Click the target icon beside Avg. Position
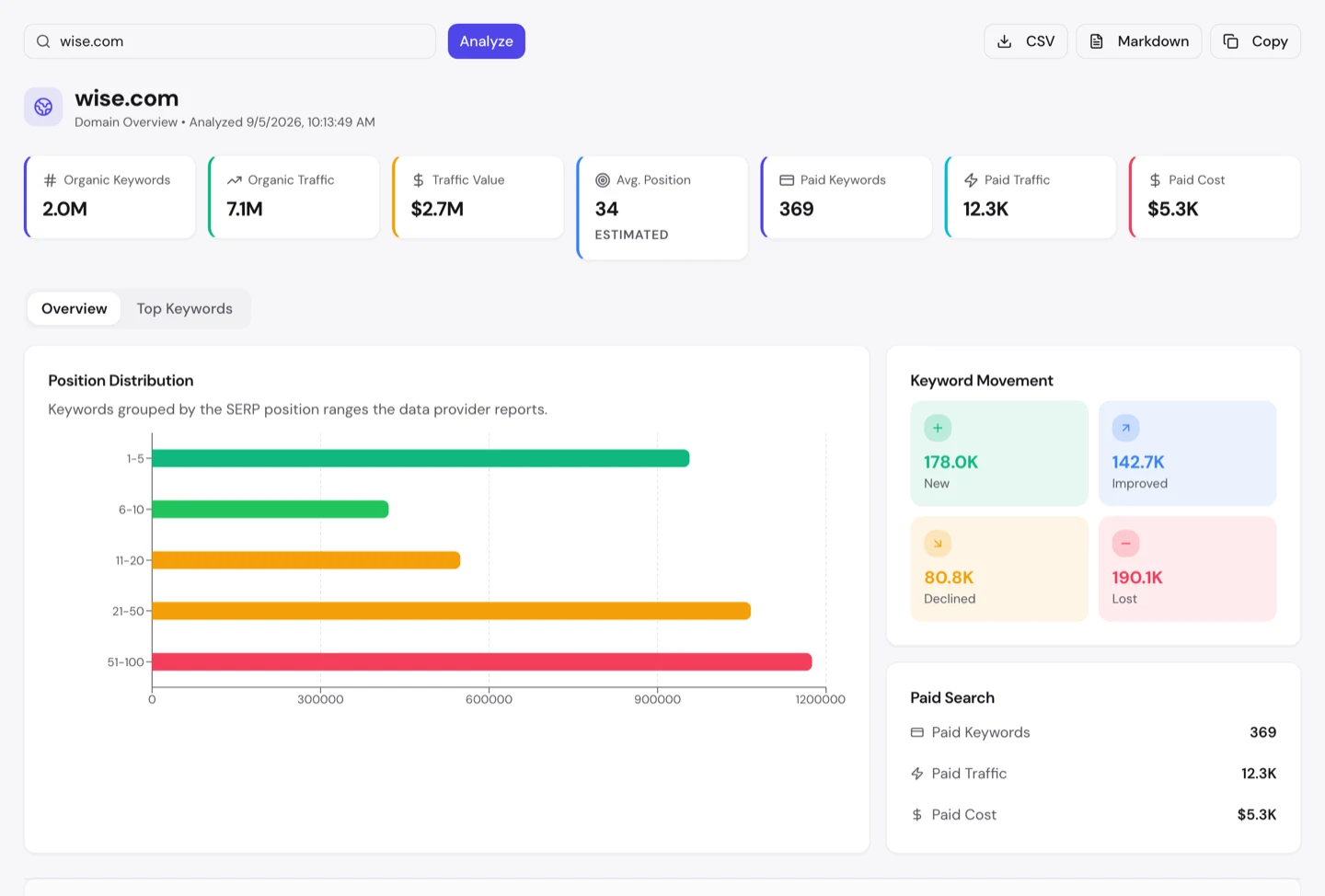 pyautogui.click(x=603, y=180)
